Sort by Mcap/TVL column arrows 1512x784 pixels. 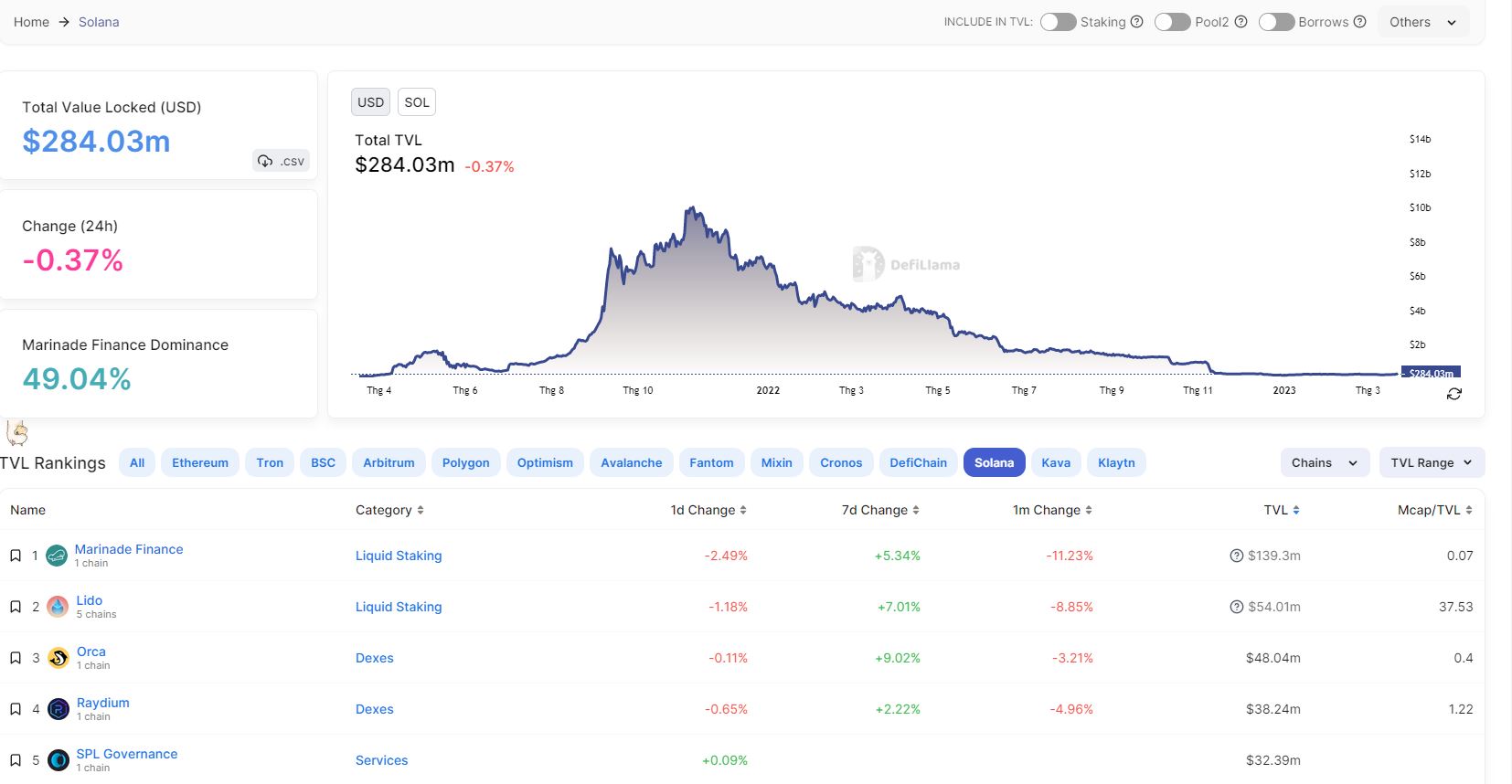coord(1469,511)
